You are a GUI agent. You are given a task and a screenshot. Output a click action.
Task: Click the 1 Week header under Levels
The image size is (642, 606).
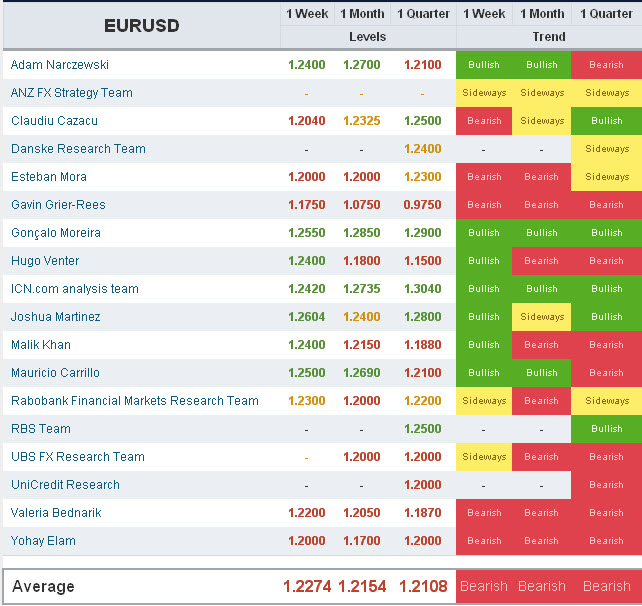[x=307, y=14]
